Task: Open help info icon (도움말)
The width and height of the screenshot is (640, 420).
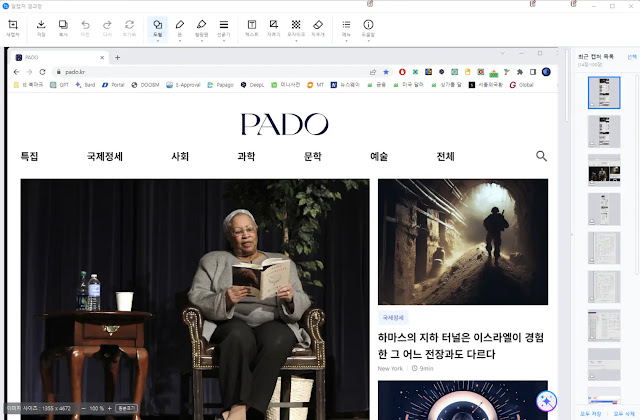Action: pyautogui.click(x=368, y=29)
